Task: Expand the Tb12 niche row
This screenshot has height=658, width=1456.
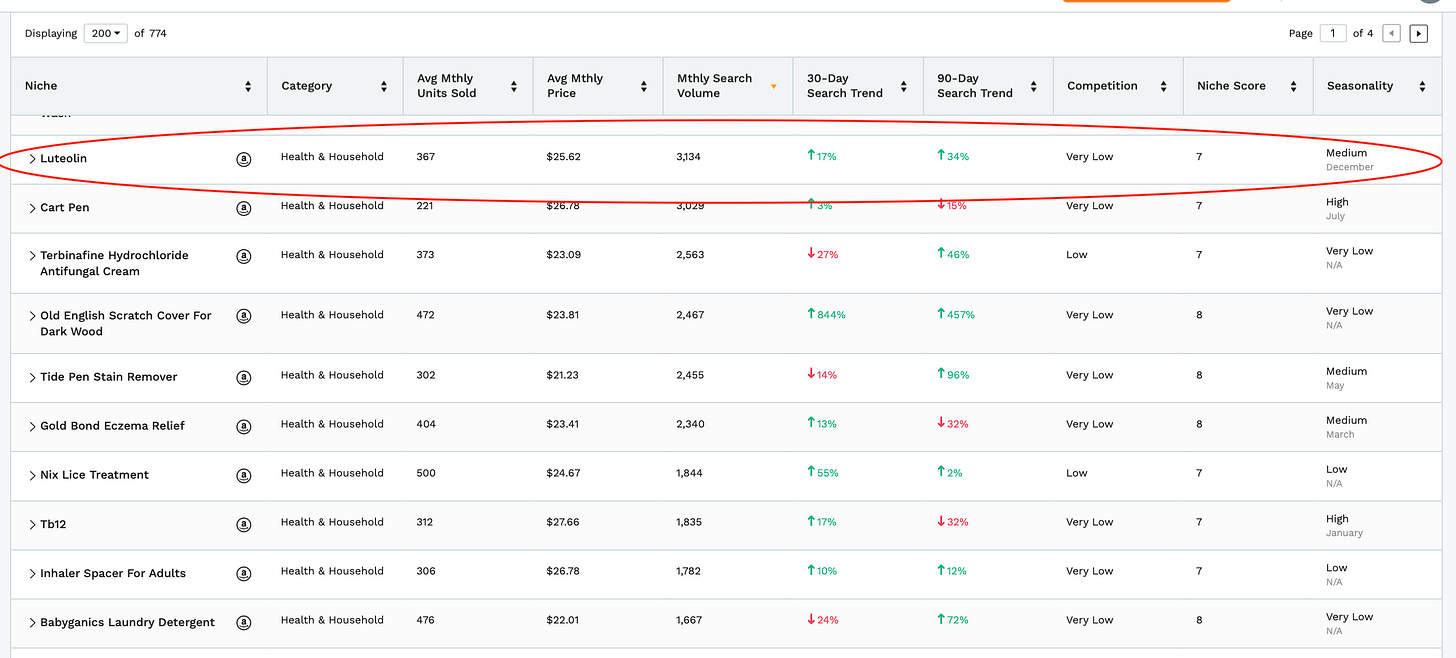Action: [x=32, y=524]
